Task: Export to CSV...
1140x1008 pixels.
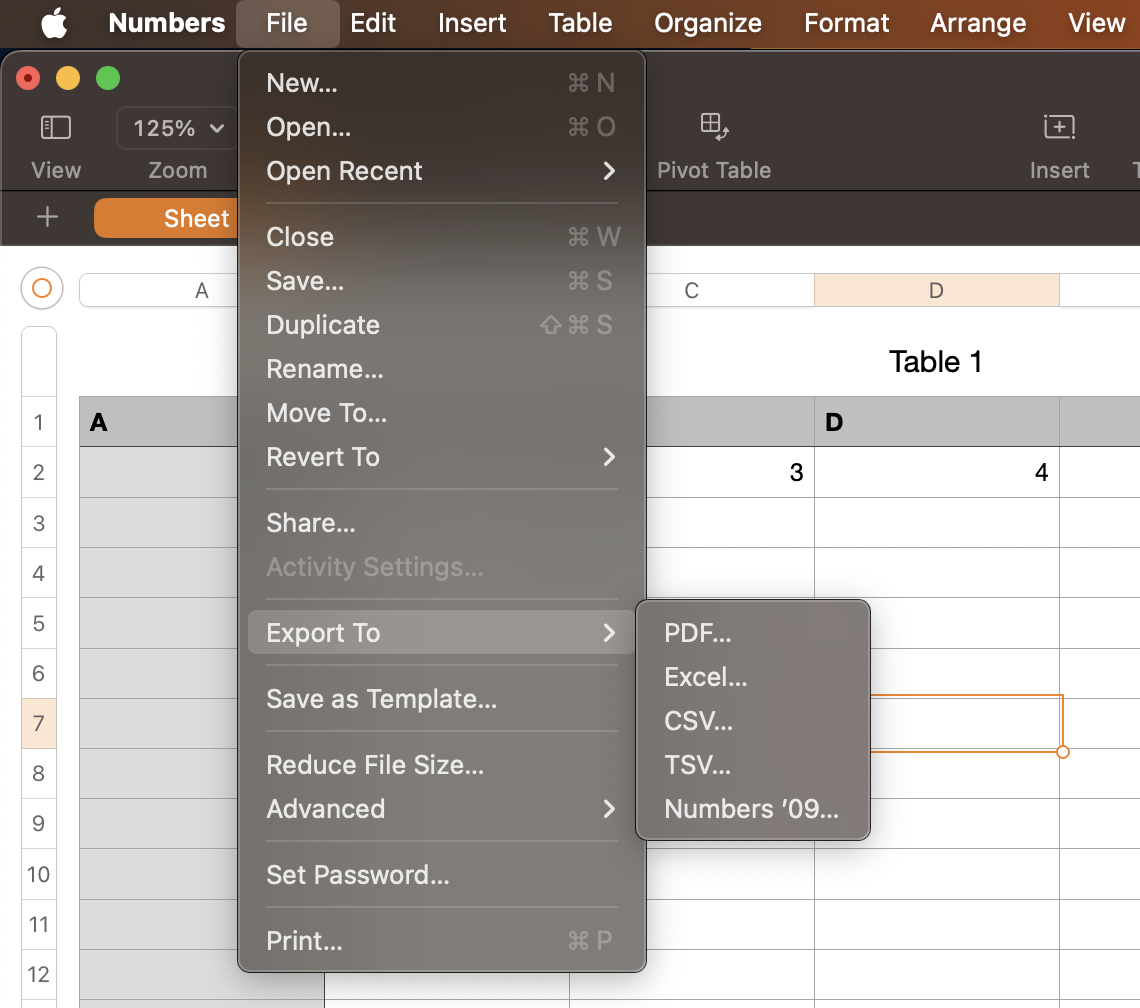Action: click(x=752, y=721)
